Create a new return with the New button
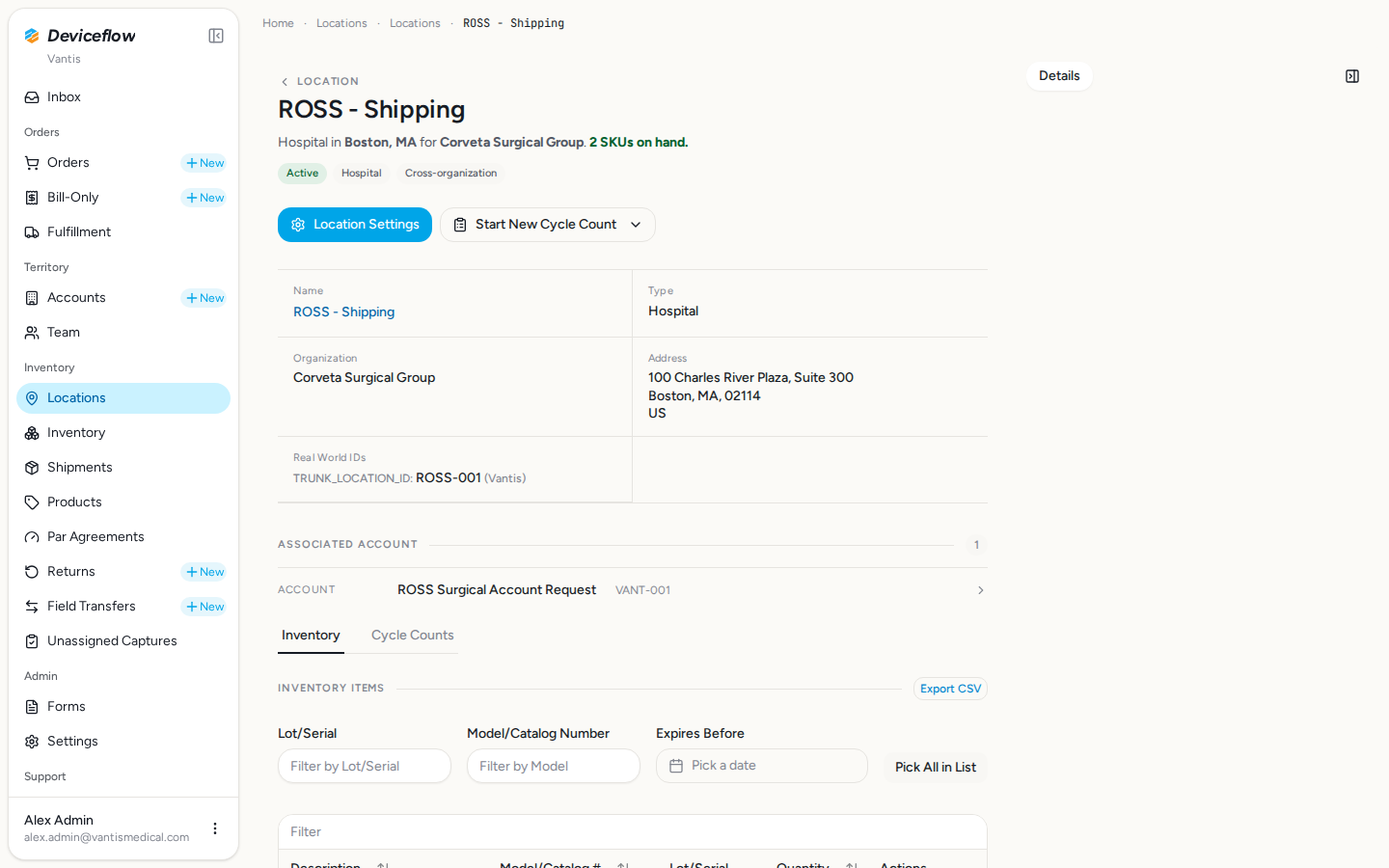Viewport: 1389px width, 868px height. pyautogui.click(x=204, y=572)
